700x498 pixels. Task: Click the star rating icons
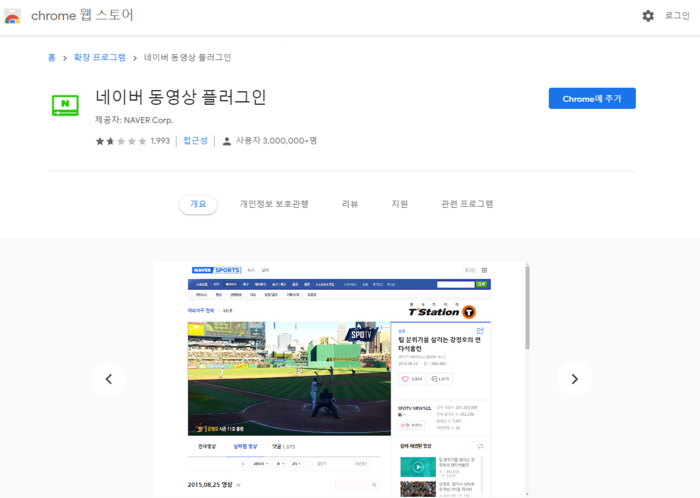121,141
